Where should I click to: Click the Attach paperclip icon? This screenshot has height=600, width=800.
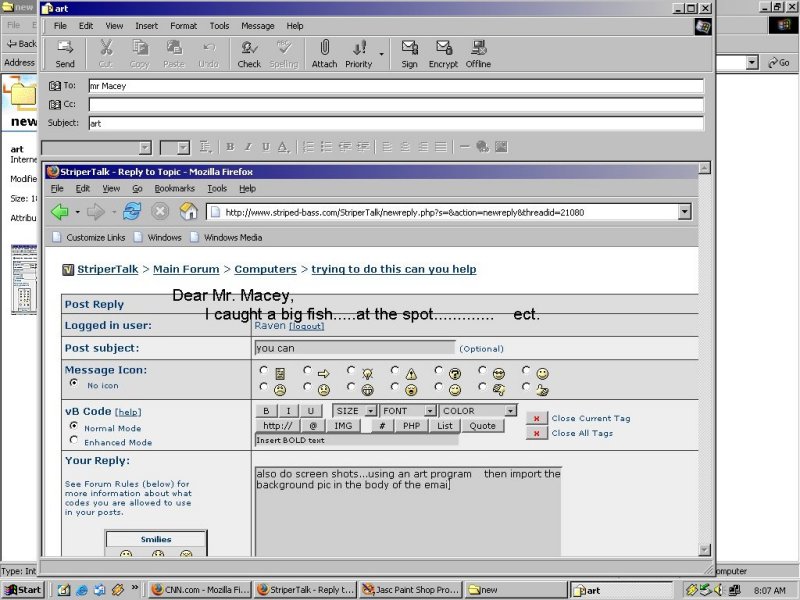(324, 53)
